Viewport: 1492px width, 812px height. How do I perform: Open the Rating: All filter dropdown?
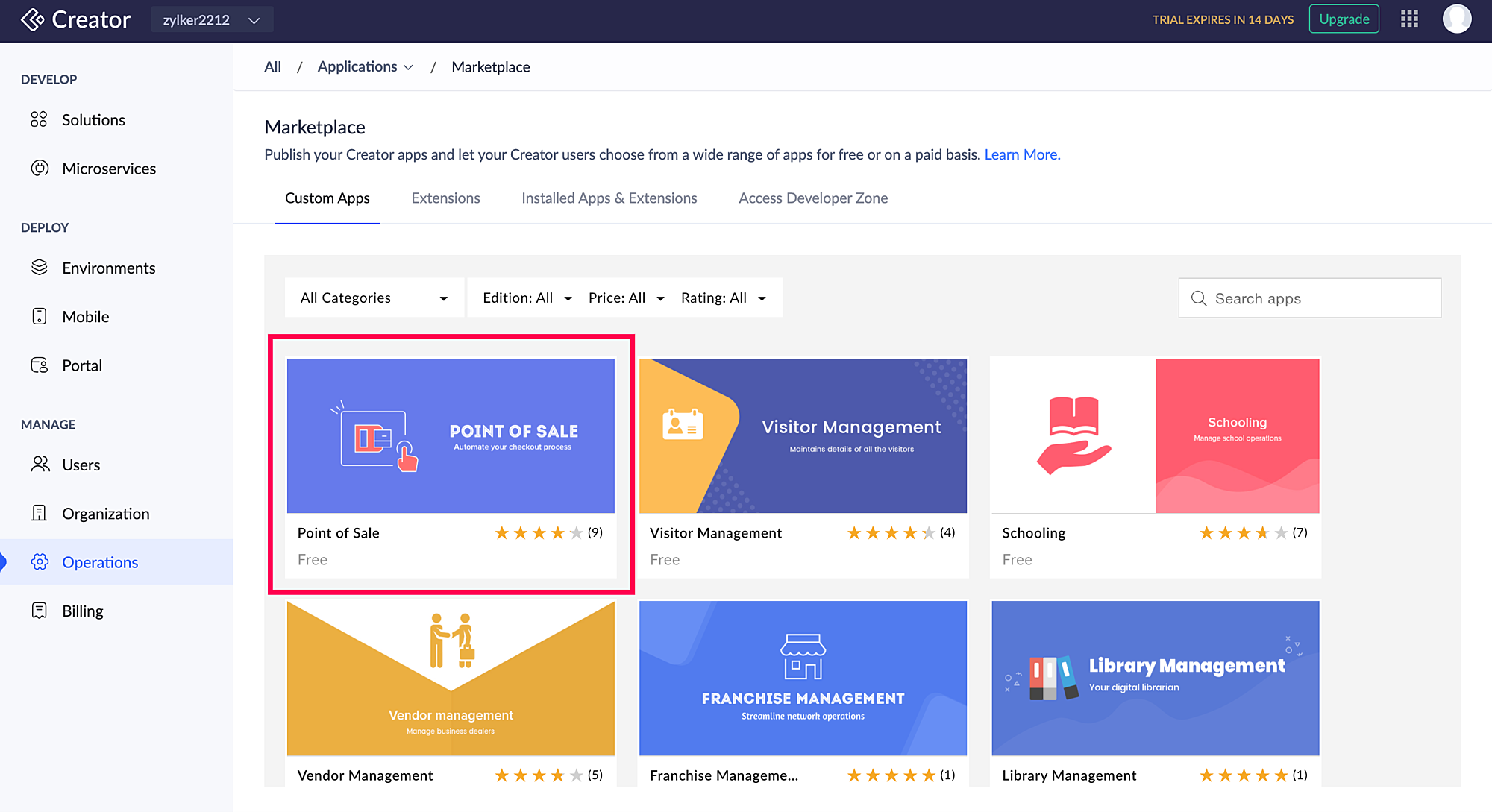tap(723, 298)
